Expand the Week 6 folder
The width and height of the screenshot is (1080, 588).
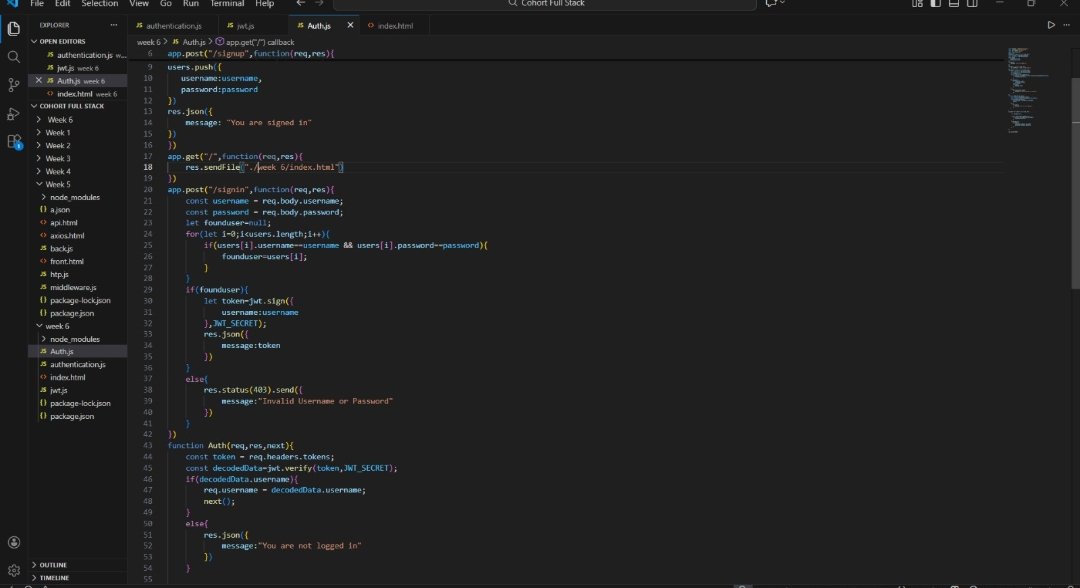[x=59, y=120]
